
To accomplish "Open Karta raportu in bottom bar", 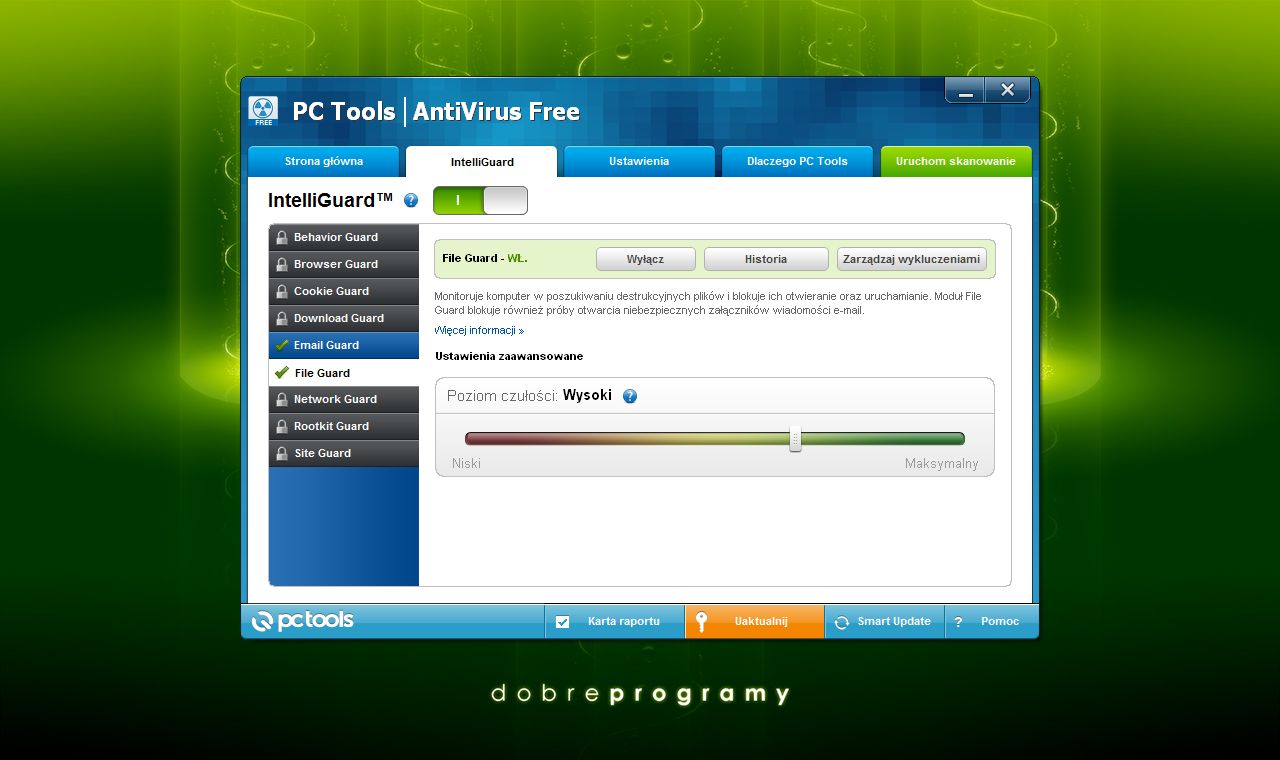I will click(x=615, y=622).
